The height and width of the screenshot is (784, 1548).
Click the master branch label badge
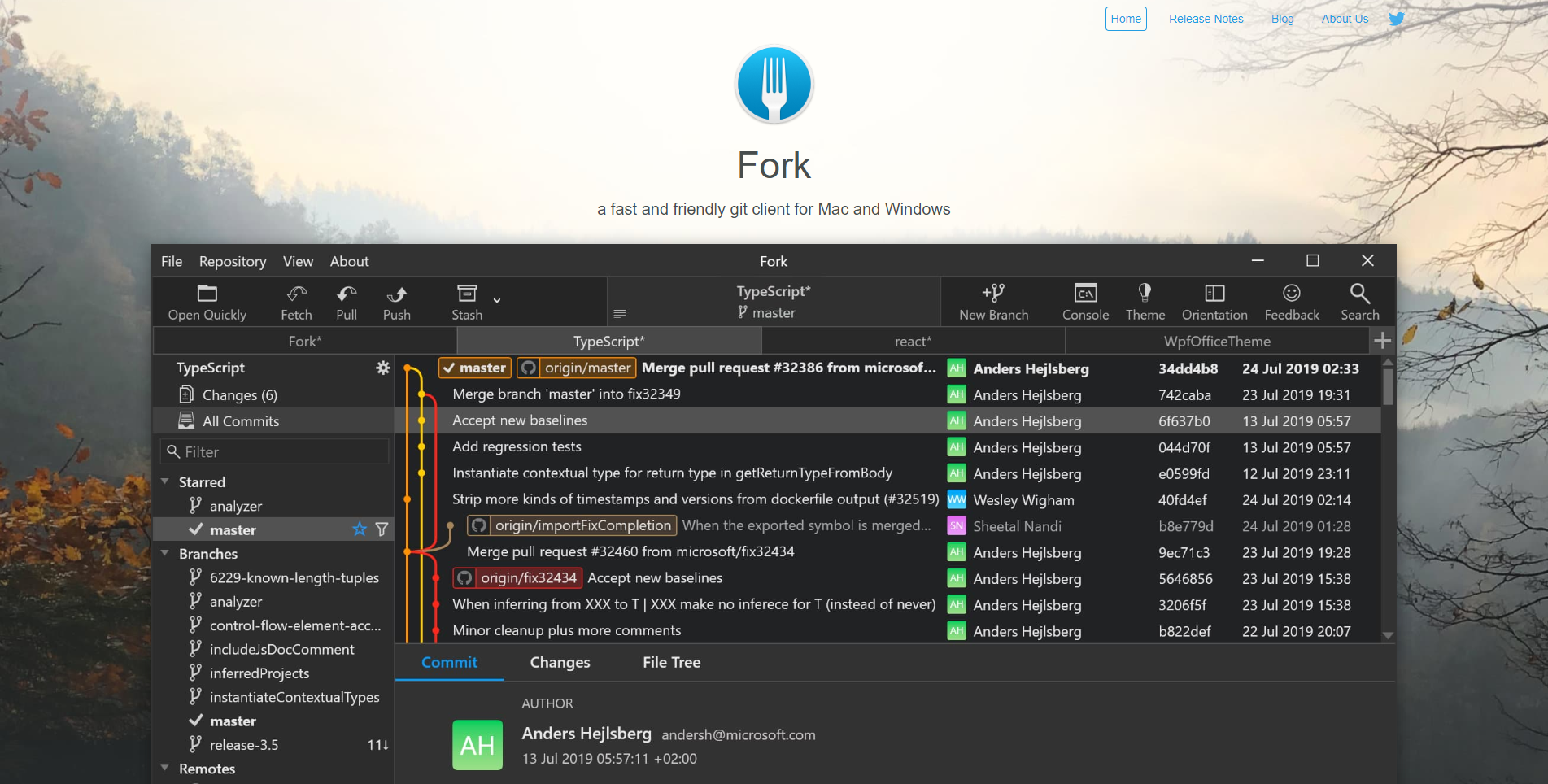coord(475,368)
